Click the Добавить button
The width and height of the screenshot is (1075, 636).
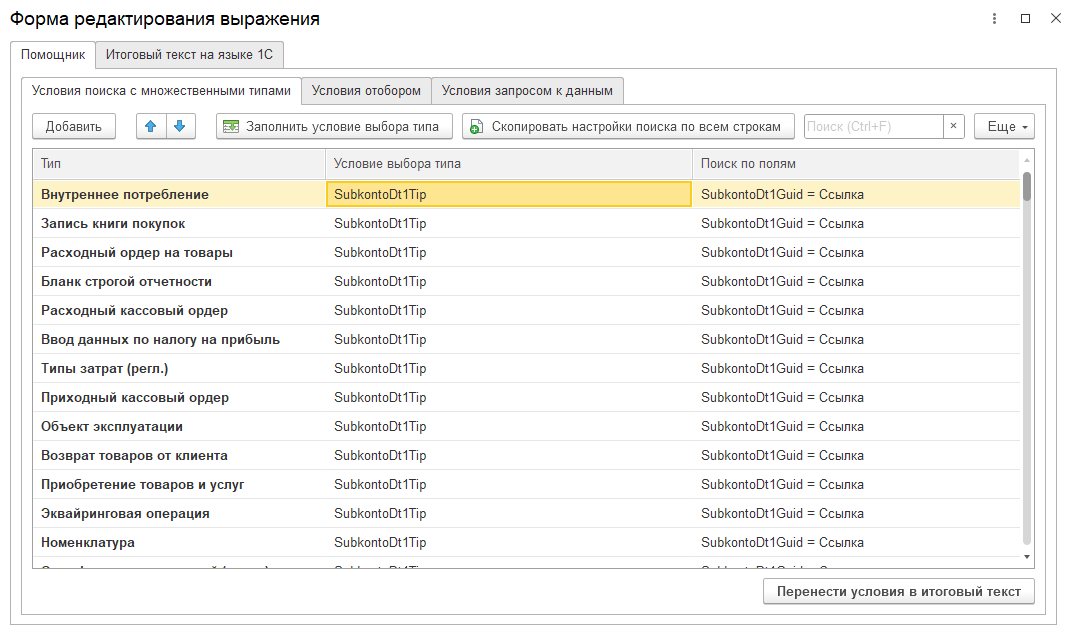click(x=74, y=127)
